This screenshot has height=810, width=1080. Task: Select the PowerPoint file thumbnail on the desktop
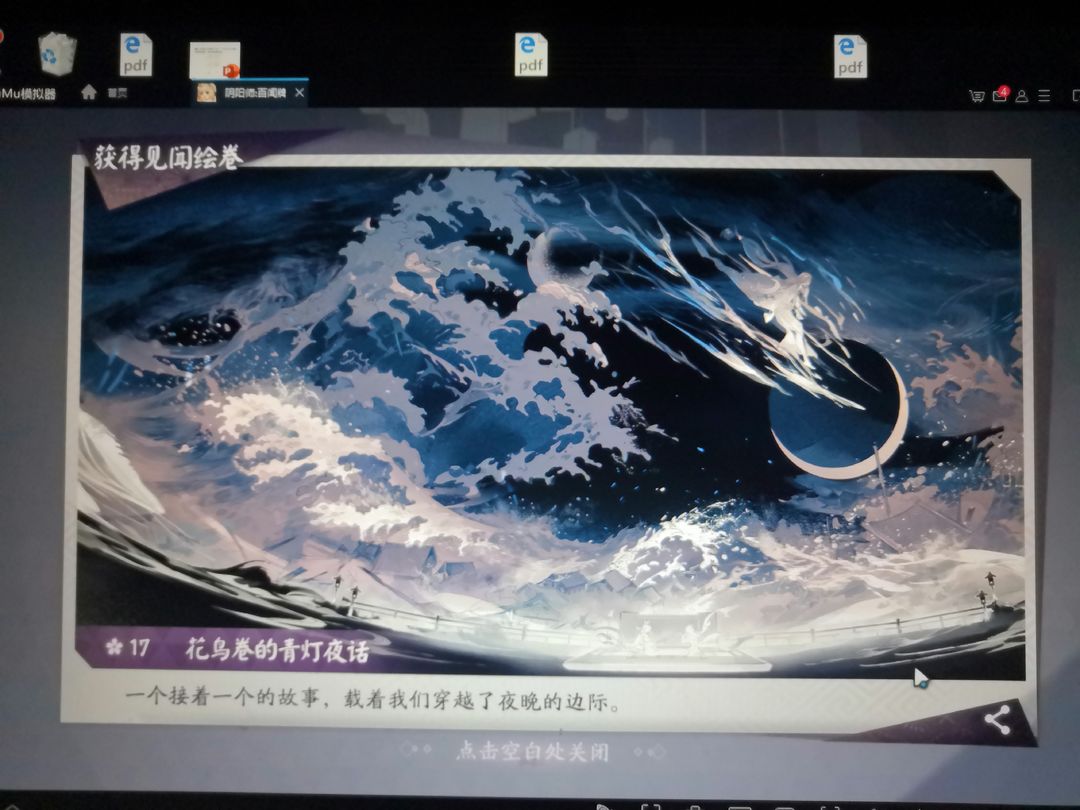pyautogui.click(x=215, y=61)
